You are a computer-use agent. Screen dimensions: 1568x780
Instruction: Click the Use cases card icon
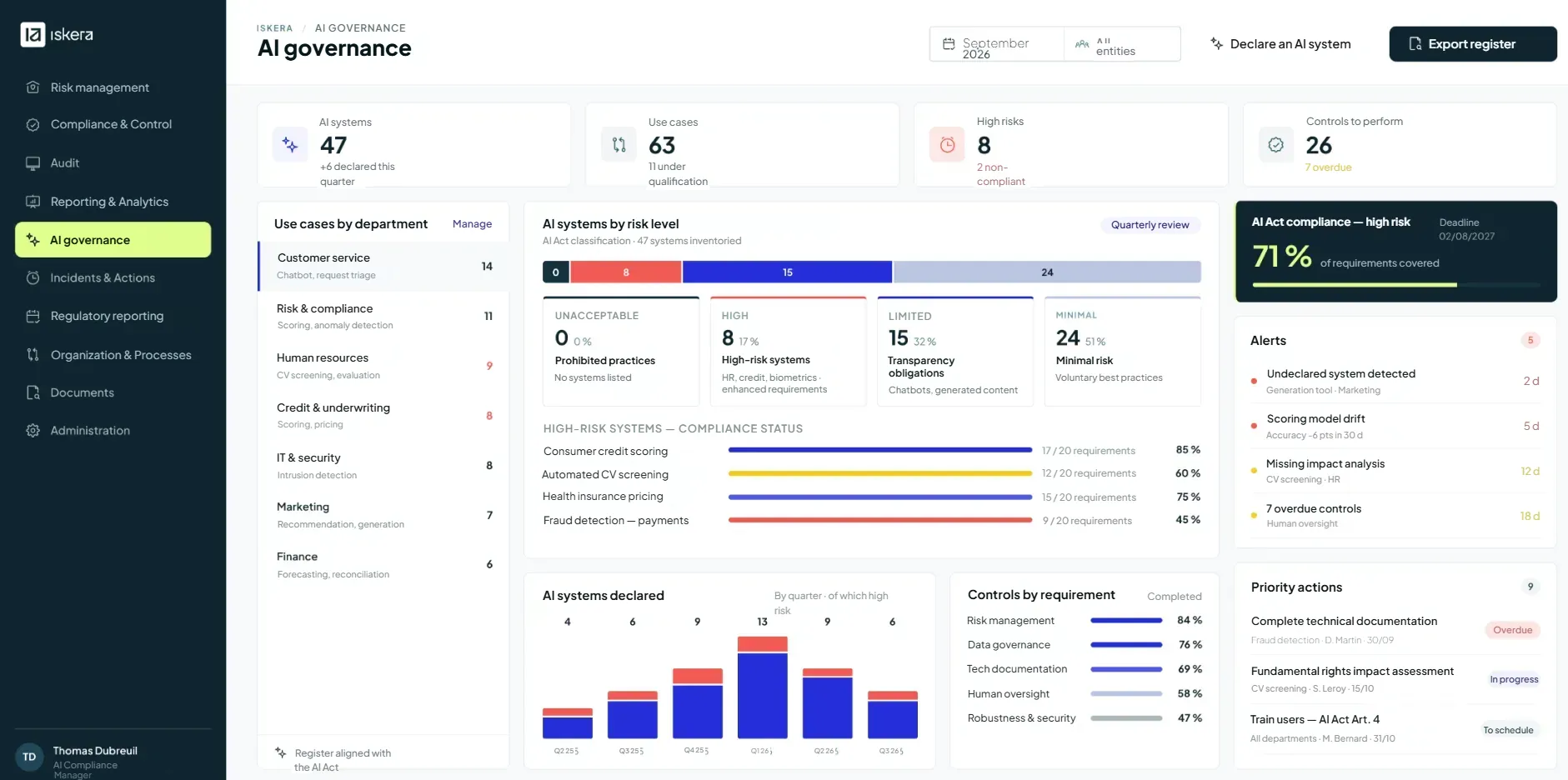pos(619,145)
